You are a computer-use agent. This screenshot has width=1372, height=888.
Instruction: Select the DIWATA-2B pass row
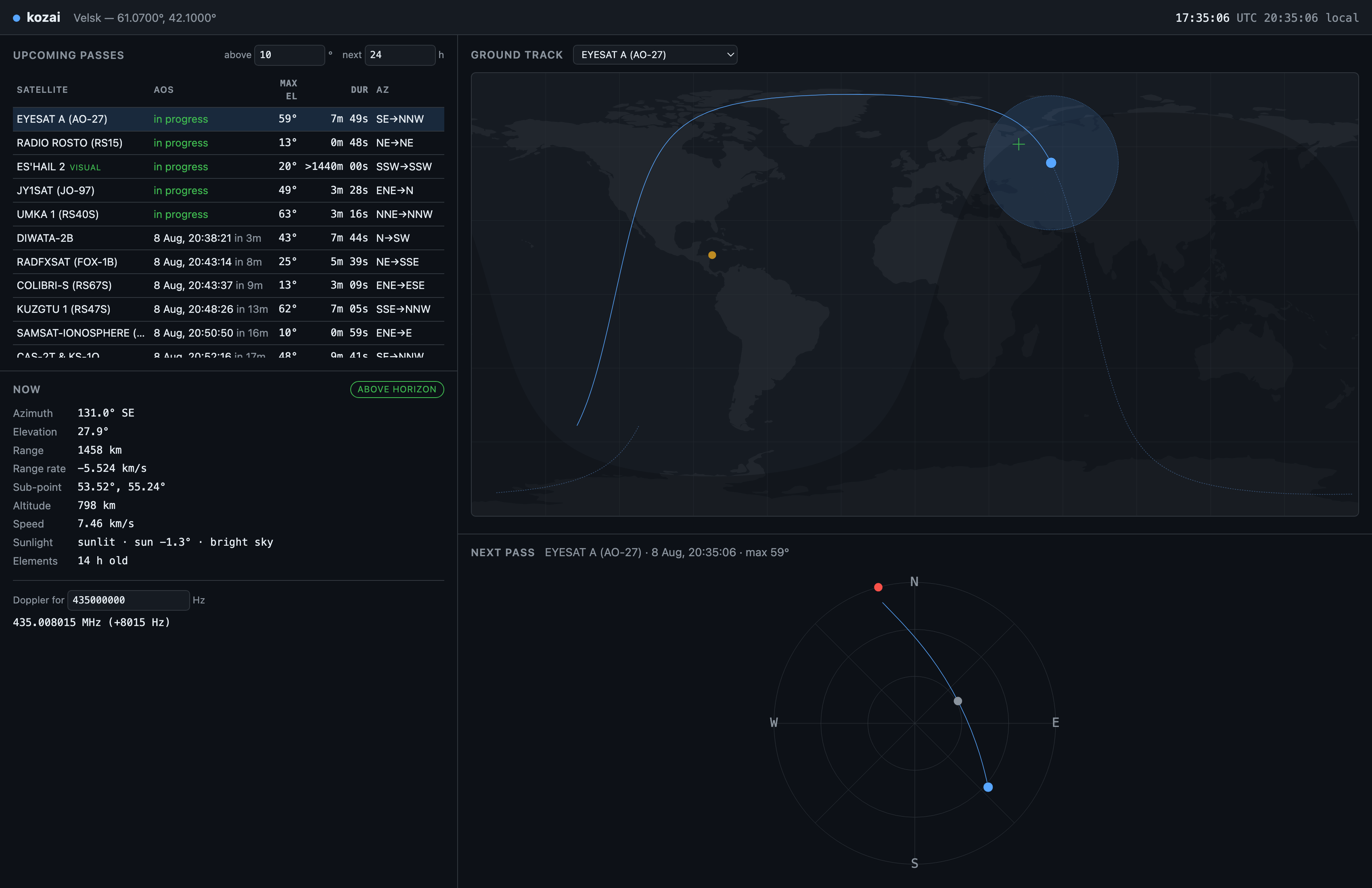(x=228, y=238)
